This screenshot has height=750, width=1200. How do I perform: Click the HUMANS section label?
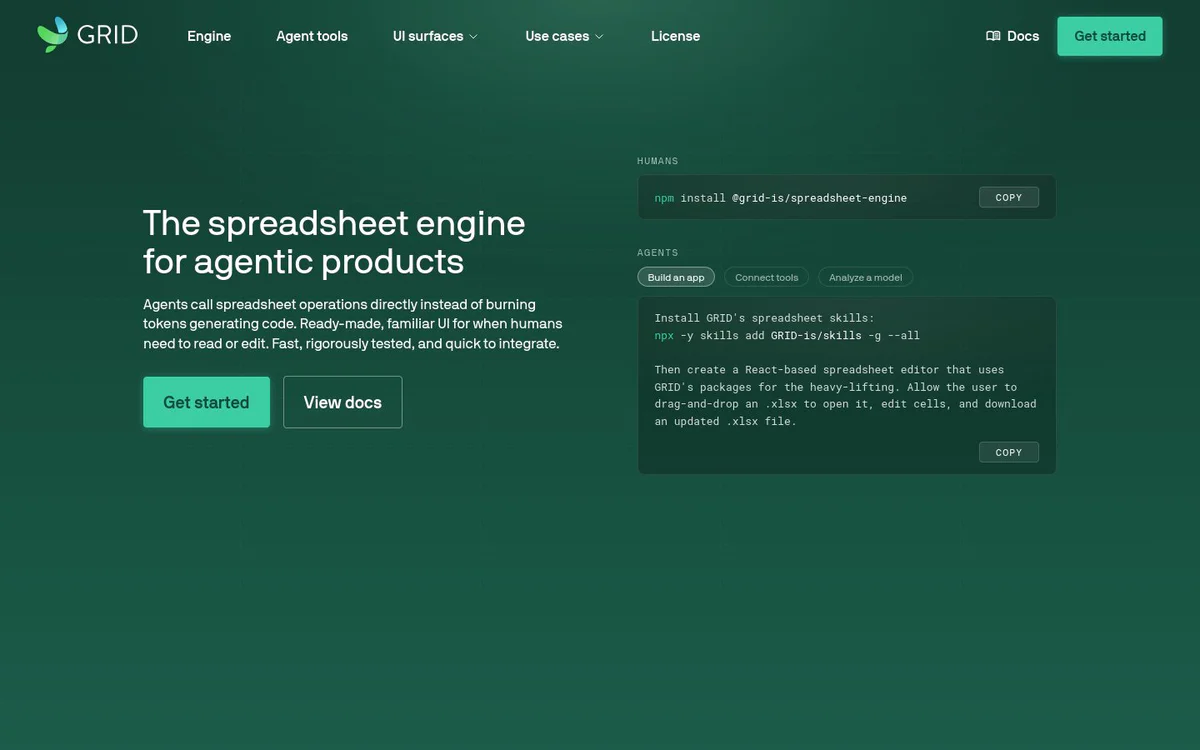(658, 161)
